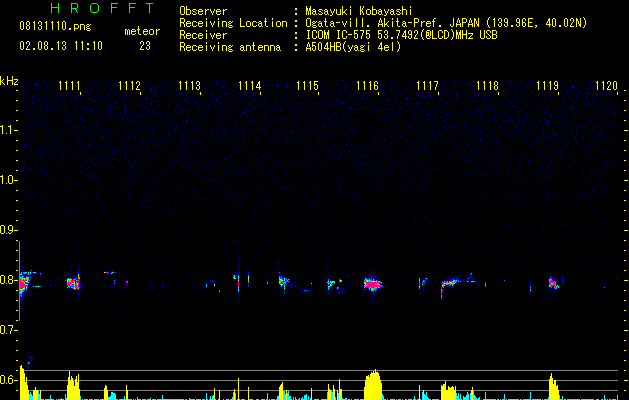Image resolution: width=629 pixels, height=400 pixels.
Task: Click the 1111 time axis marker
Action: point(69,86)
